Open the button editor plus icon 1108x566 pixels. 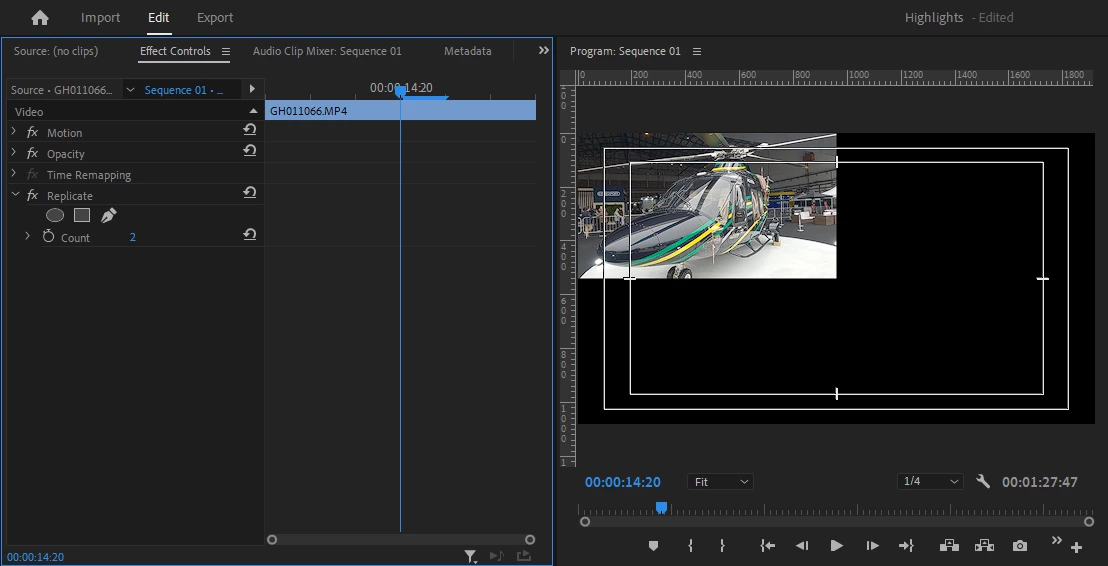coord(1077,547)
